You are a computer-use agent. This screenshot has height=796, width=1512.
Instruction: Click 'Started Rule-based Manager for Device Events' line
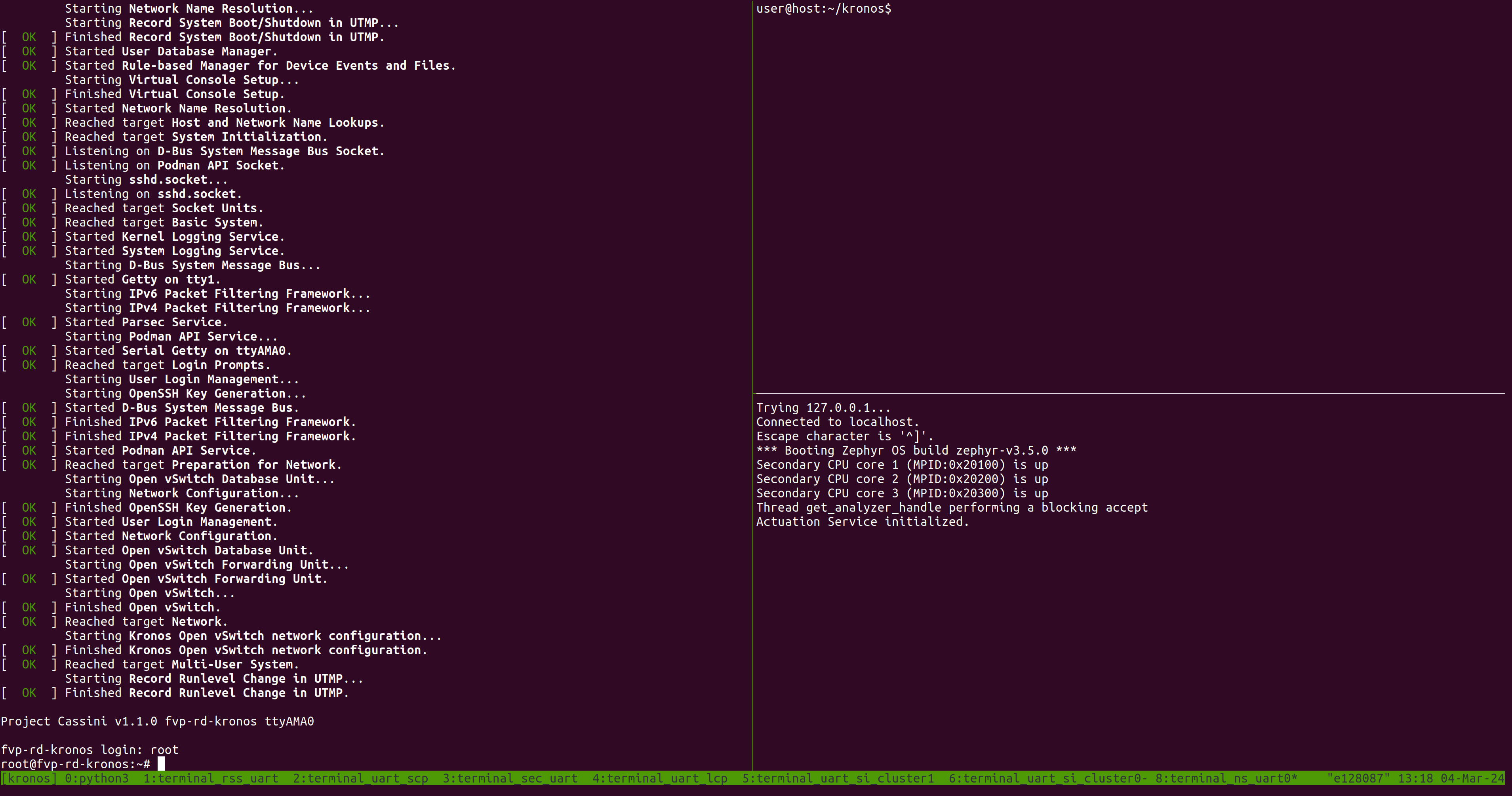tap(260, 66)
